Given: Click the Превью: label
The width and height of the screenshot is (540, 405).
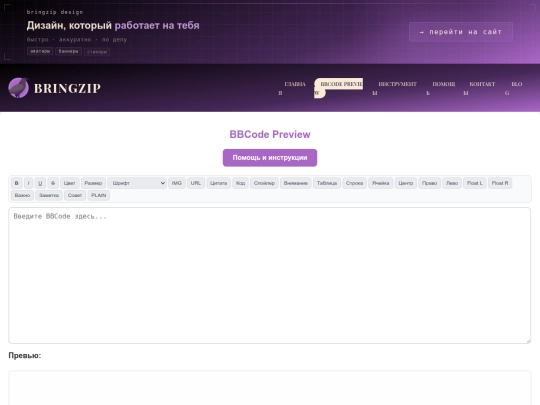Looking at the screenshot, I should 25,355.
